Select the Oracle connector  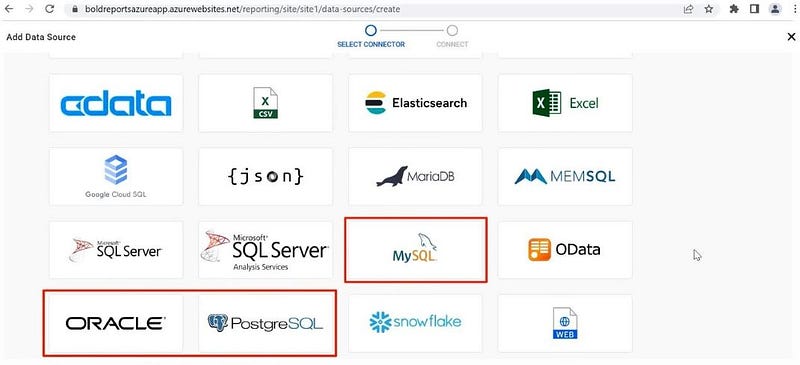[x=116, y=323]
